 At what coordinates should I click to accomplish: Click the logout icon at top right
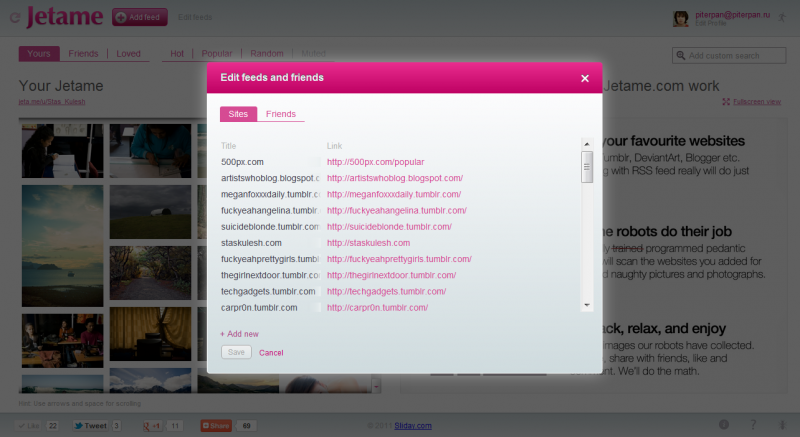pyautogui.click(x=782, y=17)
